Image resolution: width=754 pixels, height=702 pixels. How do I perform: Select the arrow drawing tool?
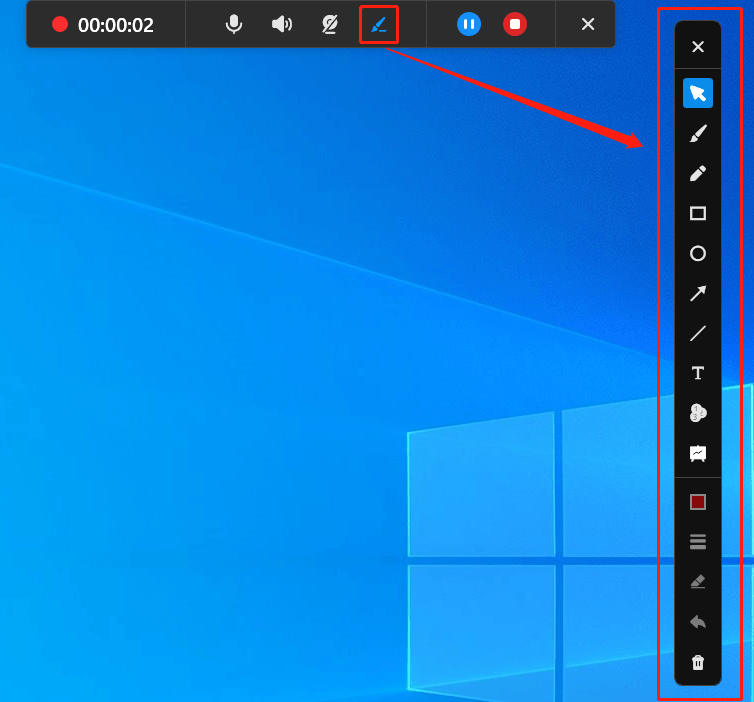pyautogui.click(x=698, y=293)
